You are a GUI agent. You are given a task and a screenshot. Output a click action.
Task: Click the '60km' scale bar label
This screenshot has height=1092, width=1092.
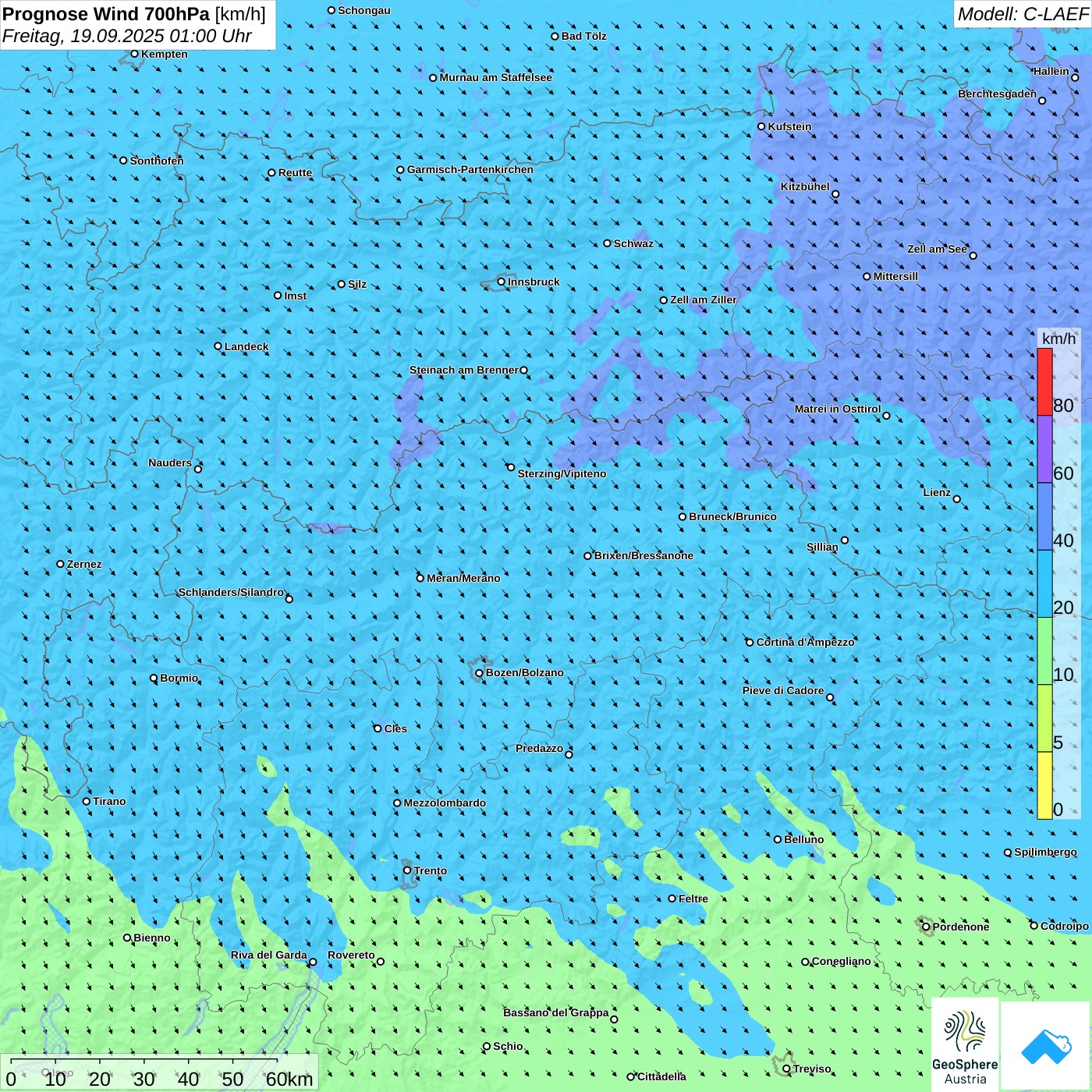pos(289,1079)
